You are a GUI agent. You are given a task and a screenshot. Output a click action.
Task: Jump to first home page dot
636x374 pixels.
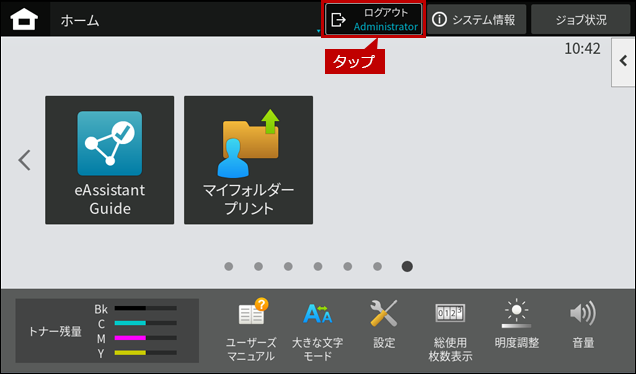(229, 267)
